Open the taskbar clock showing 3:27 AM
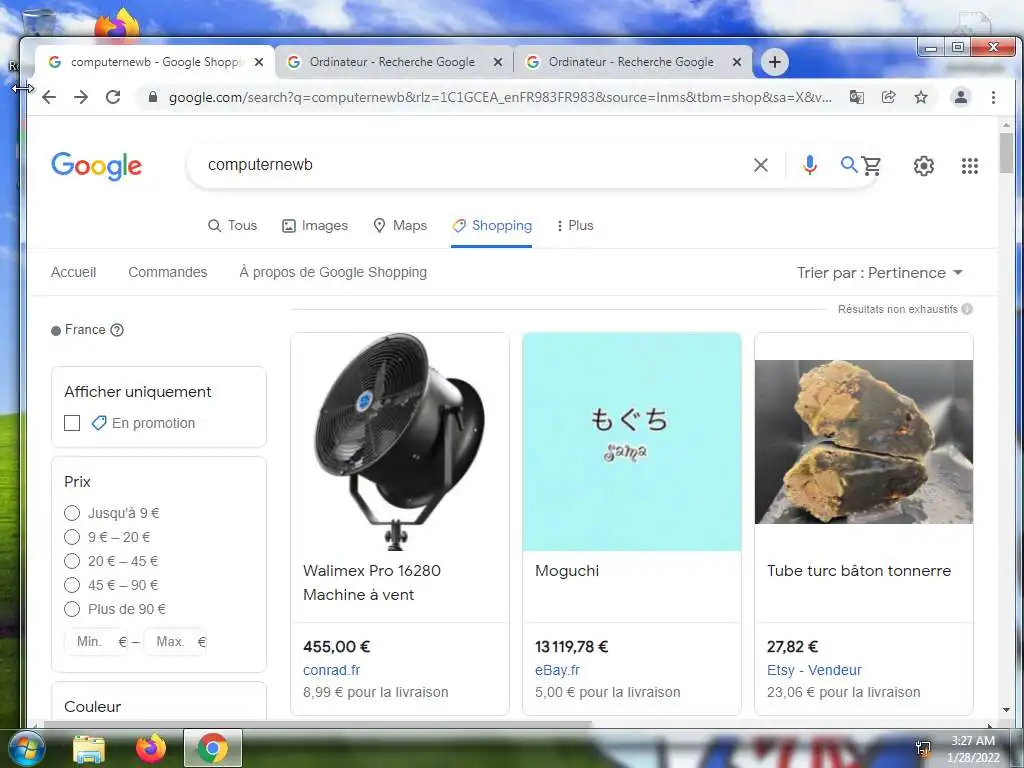 pos(973,749)
